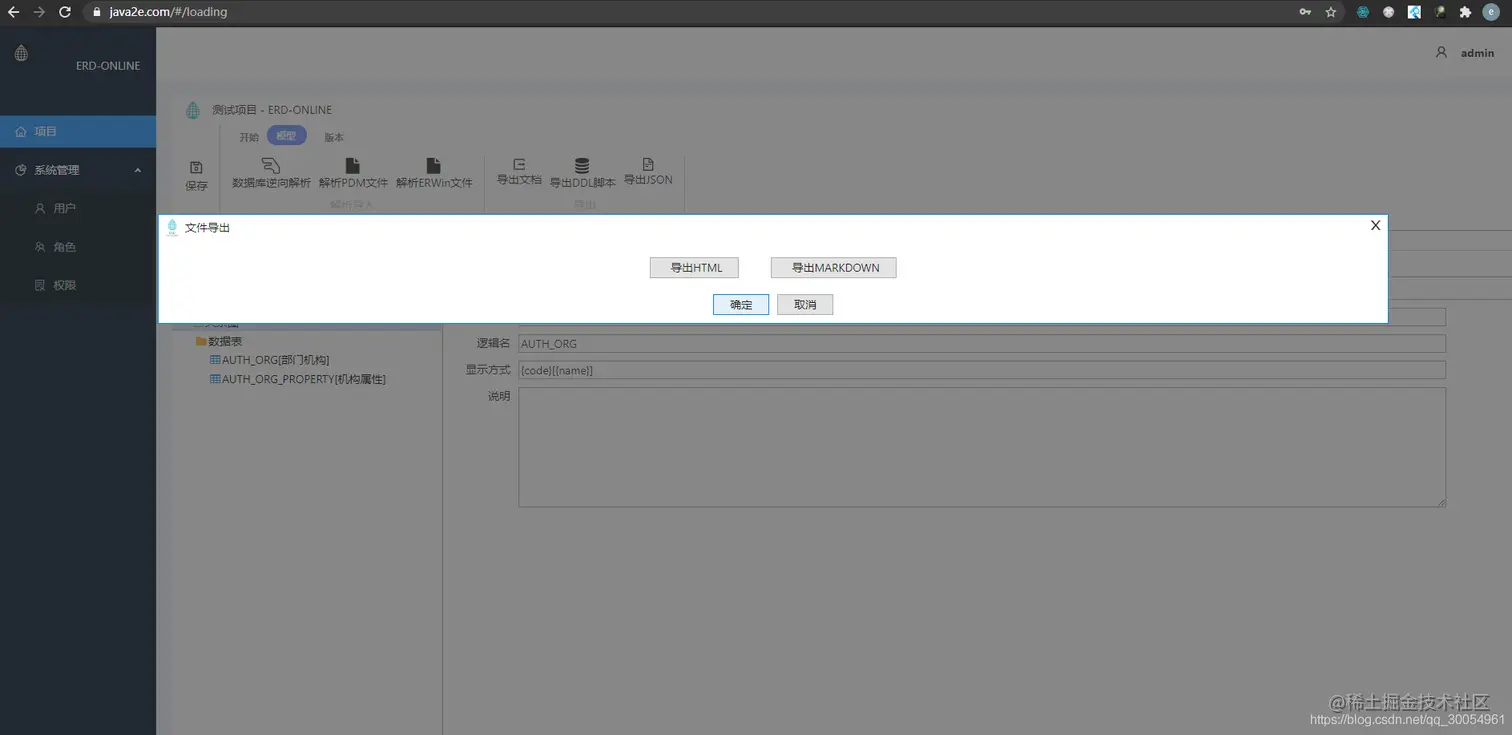Screen dimensions: 1512x735
Task: Switch to the 开始 ribbon tab
Action: point(249,137)
